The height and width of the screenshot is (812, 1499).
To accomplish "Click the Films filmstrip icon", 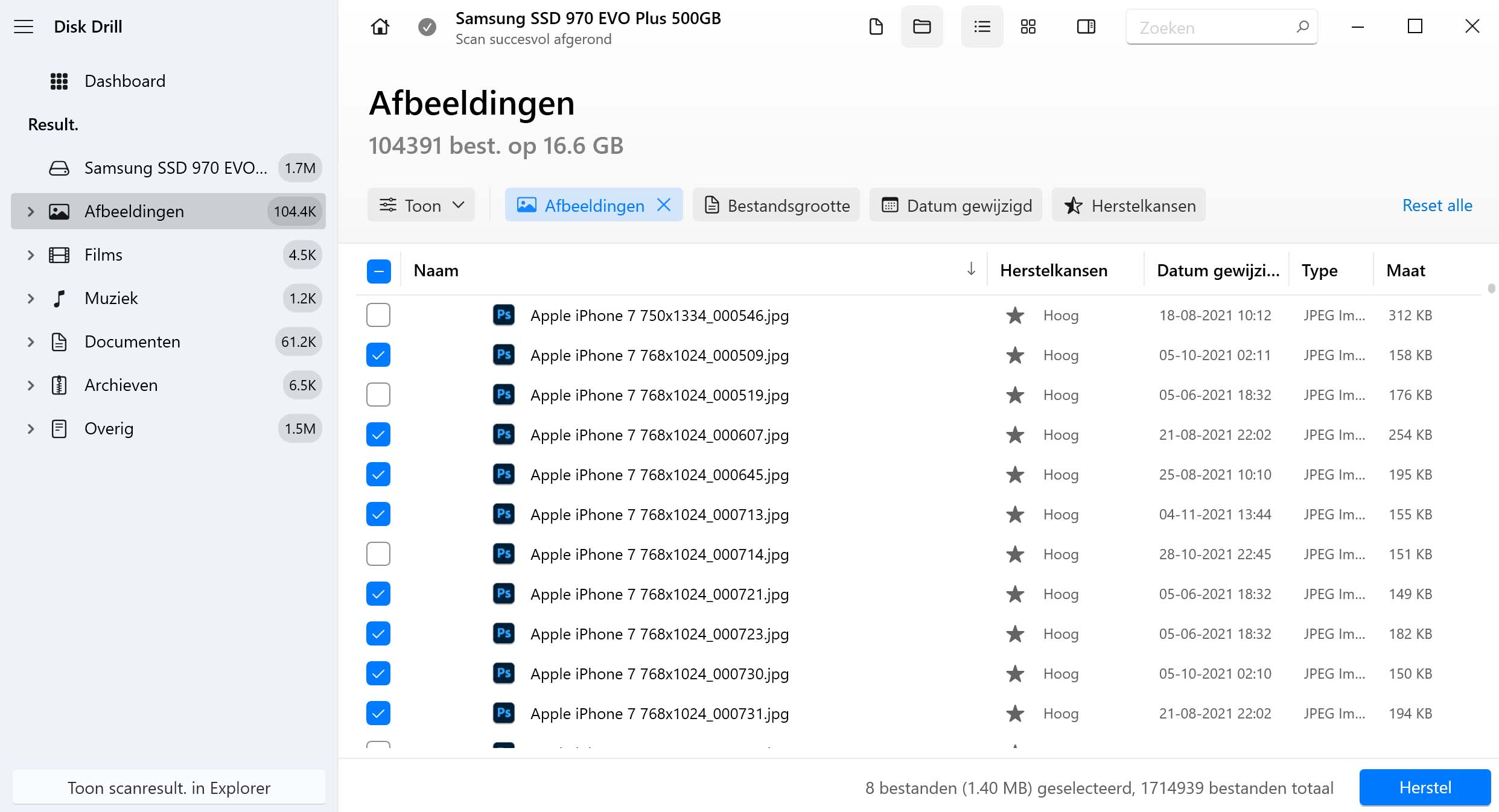I will 59,255.
